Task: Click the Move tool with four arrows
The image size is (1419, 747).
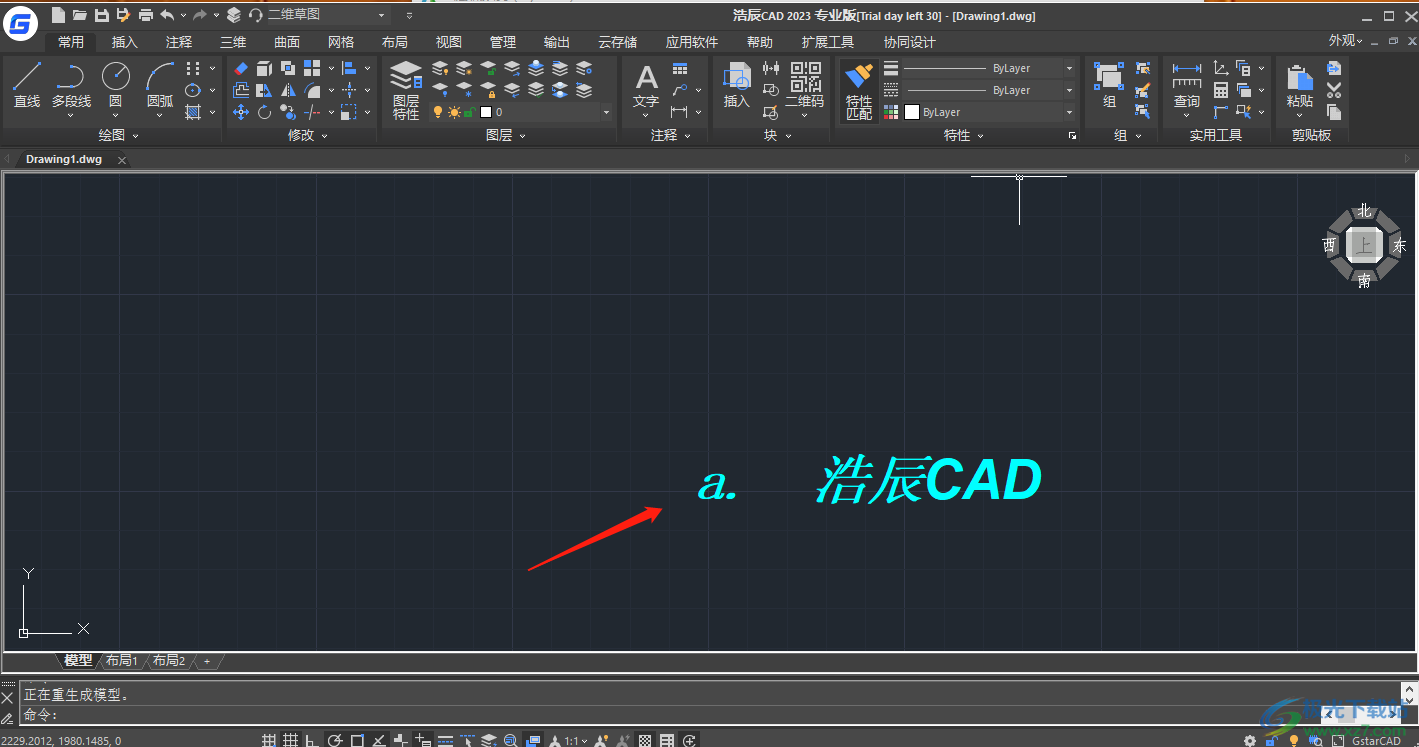Action: click(241, 112)
